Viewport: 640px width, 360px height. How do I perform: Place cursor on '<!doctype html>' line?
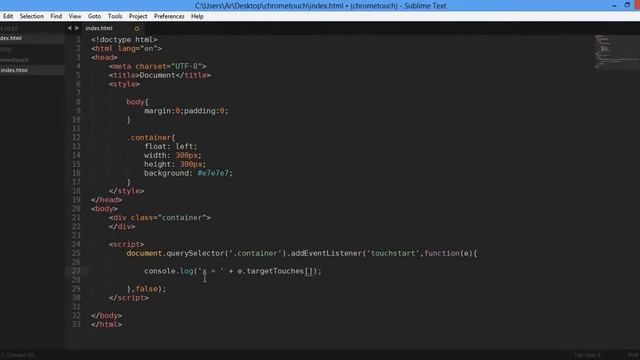tap(124, 40)
